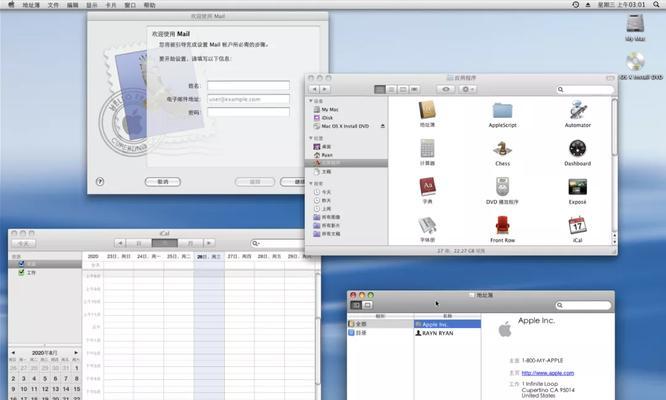Open the 窗口 menu

[130, 5]
